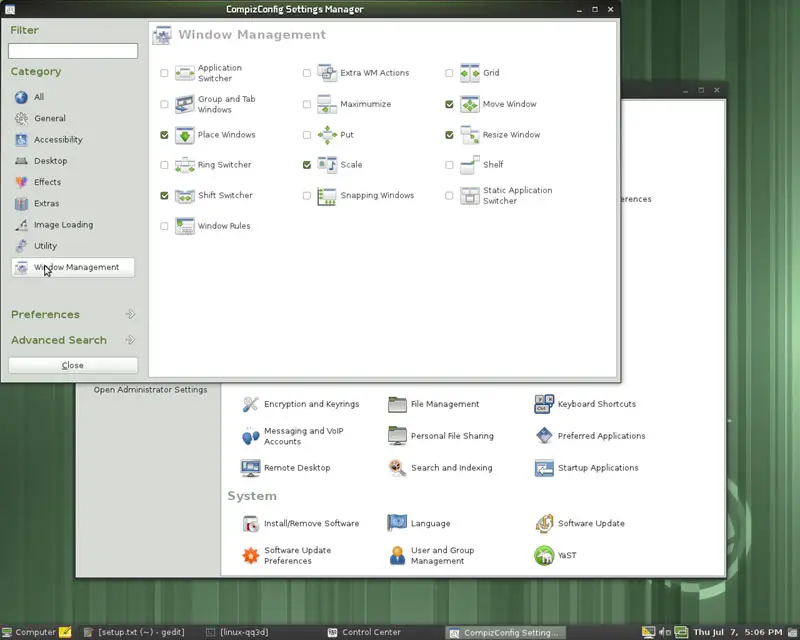The image size is (800, 640).
Task: Open the Put plugin icon
Action: 327,135
